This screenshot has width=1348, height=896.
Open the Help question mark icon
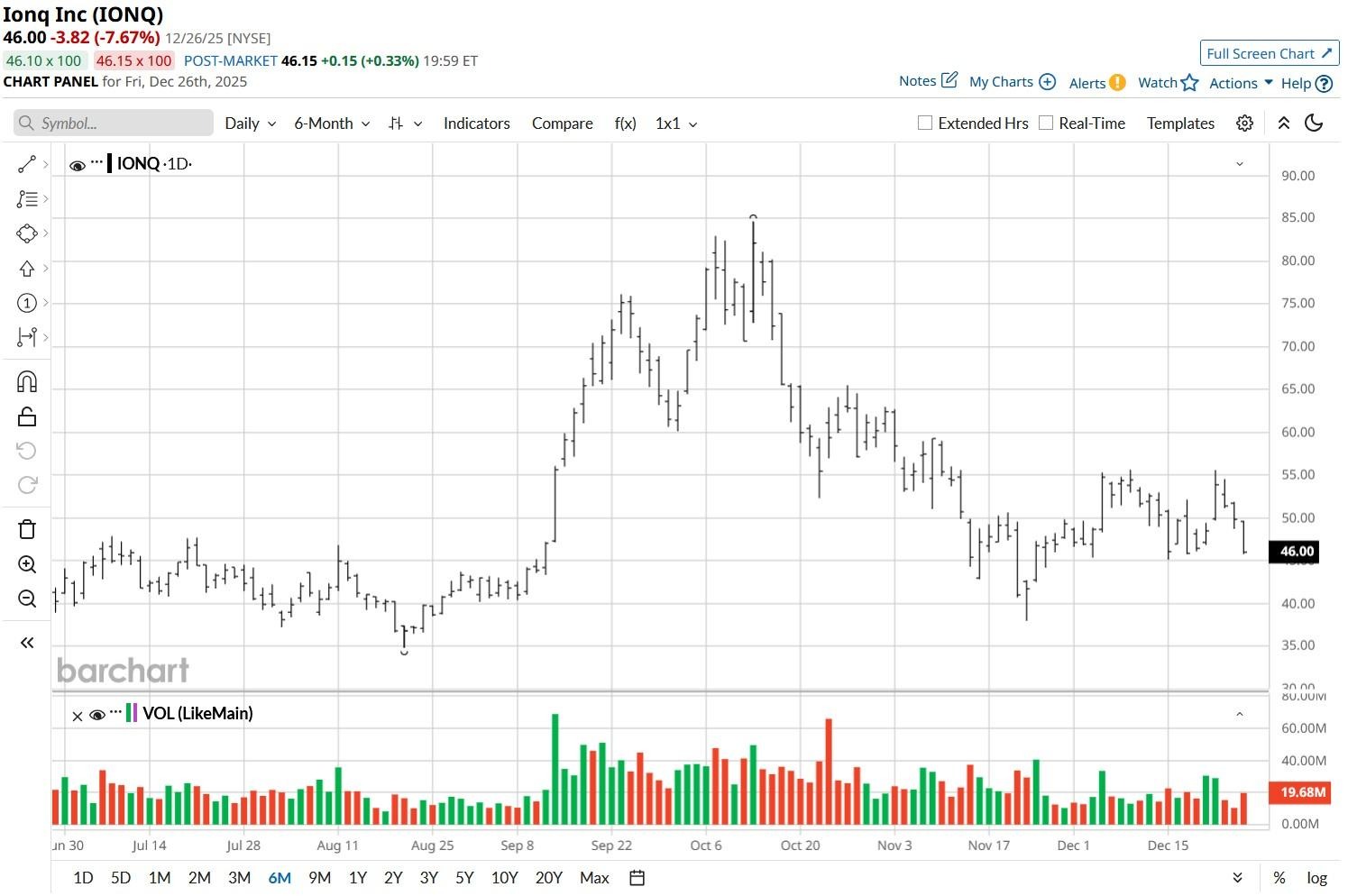coord(1324,84)
